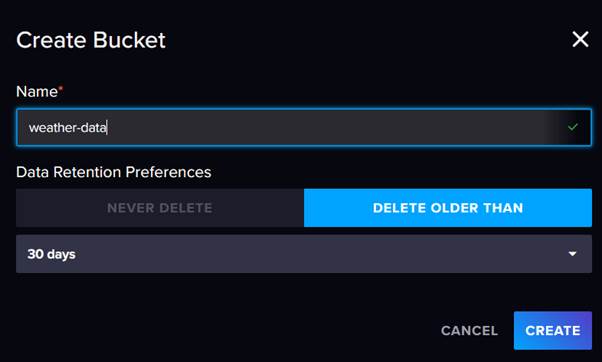Click the word 'Bucket' in the heading

(x=129, y=40)
